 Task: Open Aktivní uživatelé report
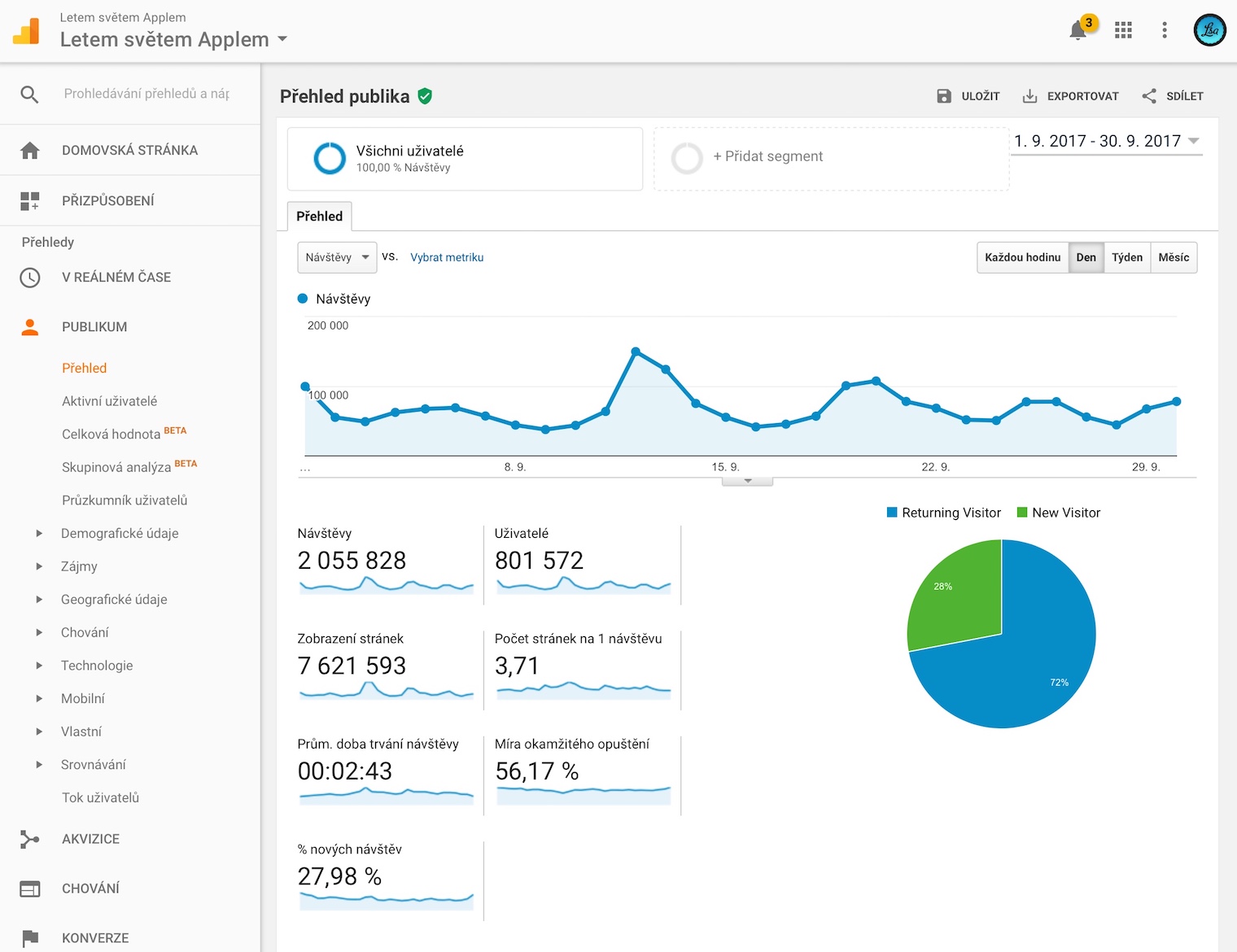(x=110, y=401)
